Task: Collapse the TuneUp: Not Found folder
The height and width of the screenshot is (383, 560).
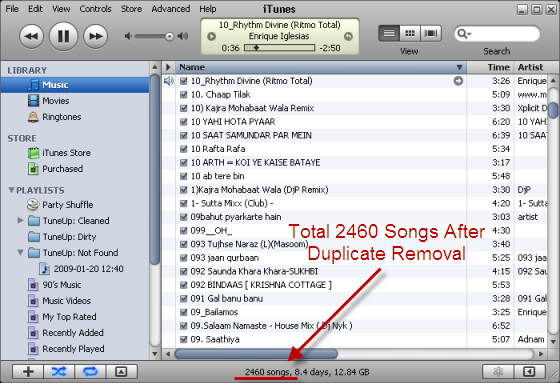Action: (20, 253)
